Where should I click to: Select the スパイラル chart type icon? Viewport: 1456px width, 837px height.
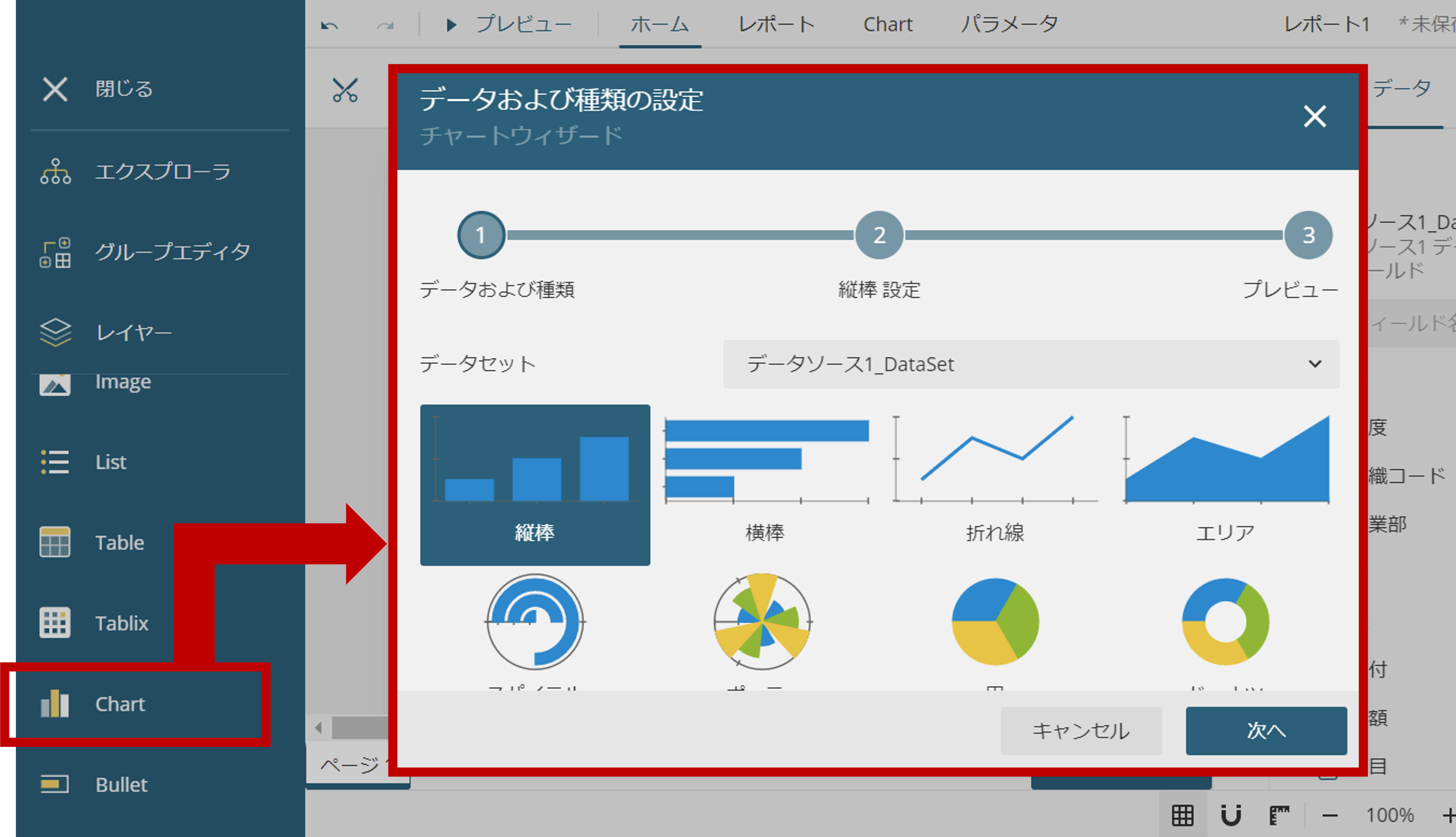pos(534,625)
